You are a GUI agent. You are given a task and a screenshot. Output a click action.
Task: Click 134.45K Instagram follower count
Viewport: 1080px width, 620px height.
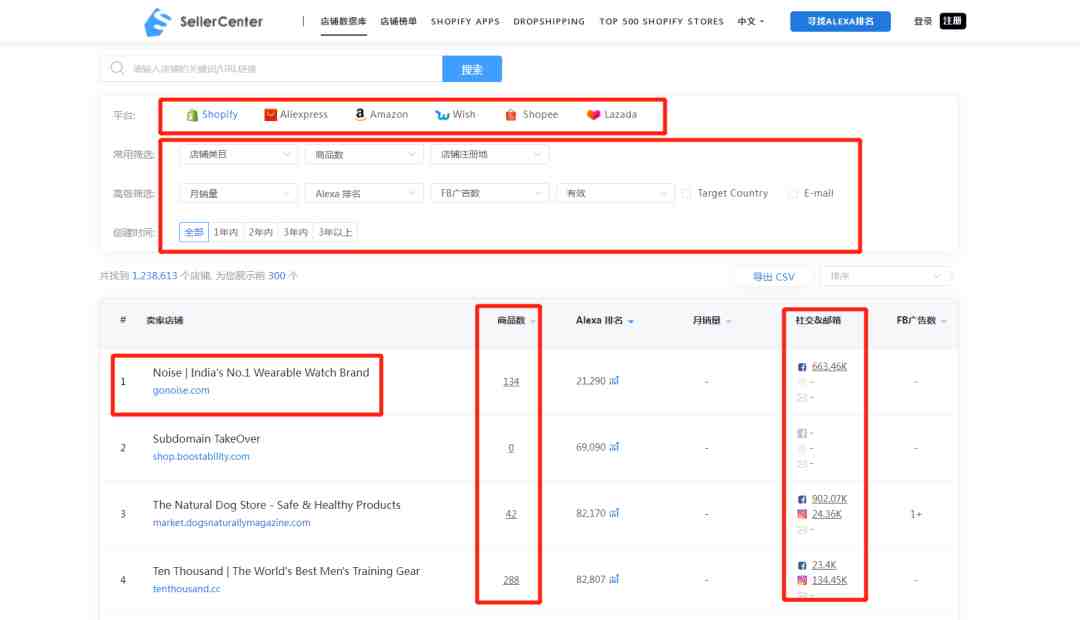(x=829, y=580)
